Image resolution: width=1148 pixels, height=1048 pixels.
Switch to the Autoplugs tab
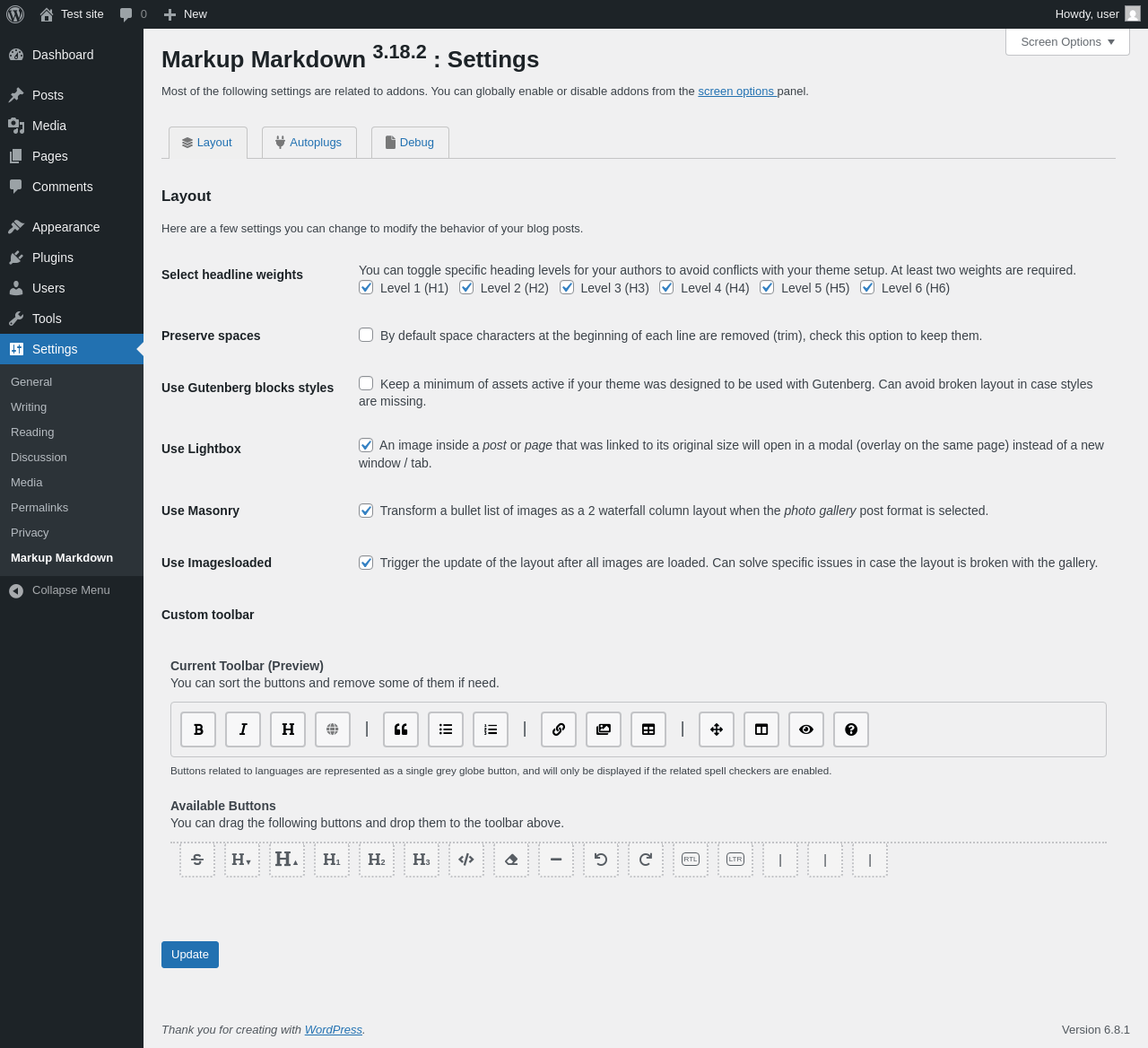click(309, 143)
